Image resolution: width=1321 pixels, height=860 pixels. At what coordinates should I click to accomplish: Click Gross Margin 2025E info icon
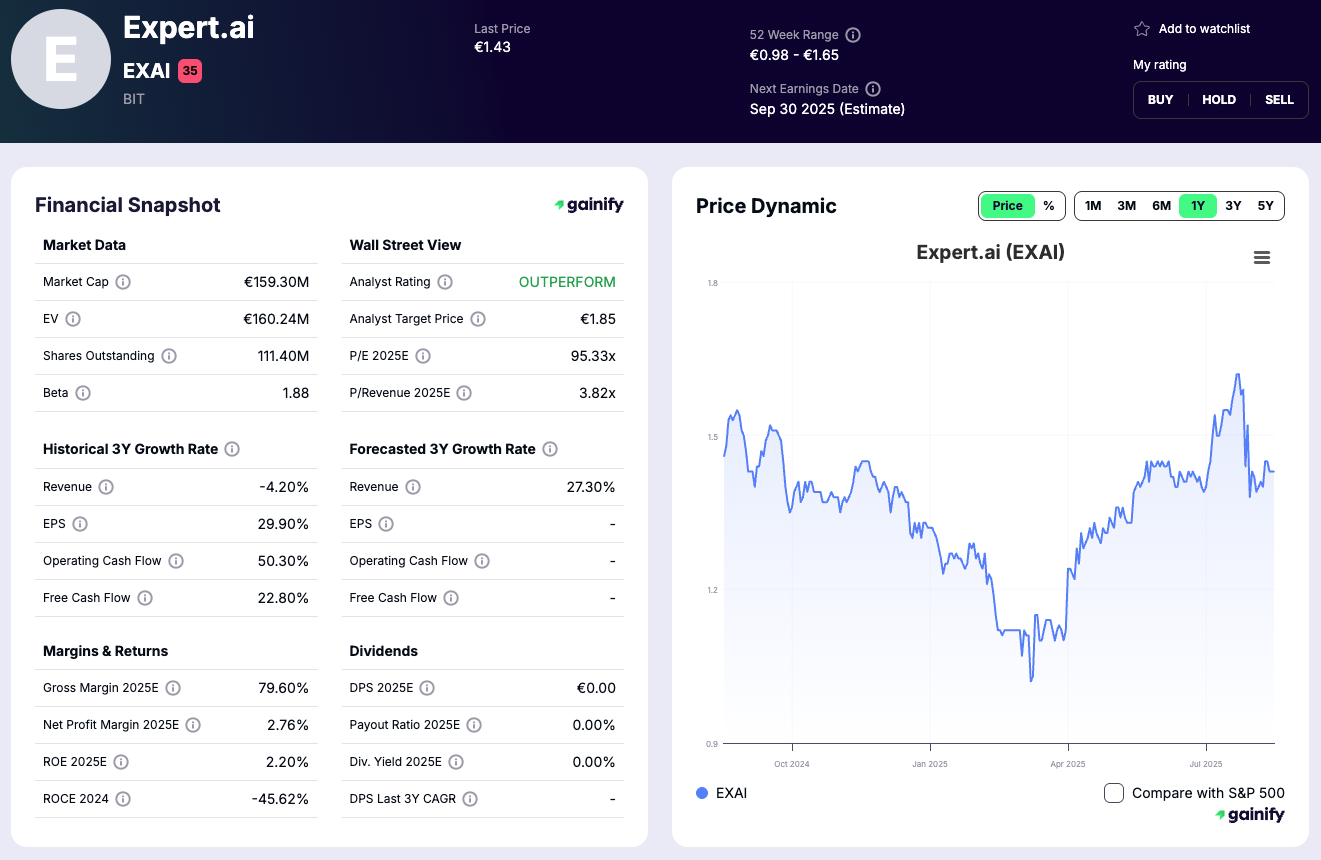coord(173,688)
